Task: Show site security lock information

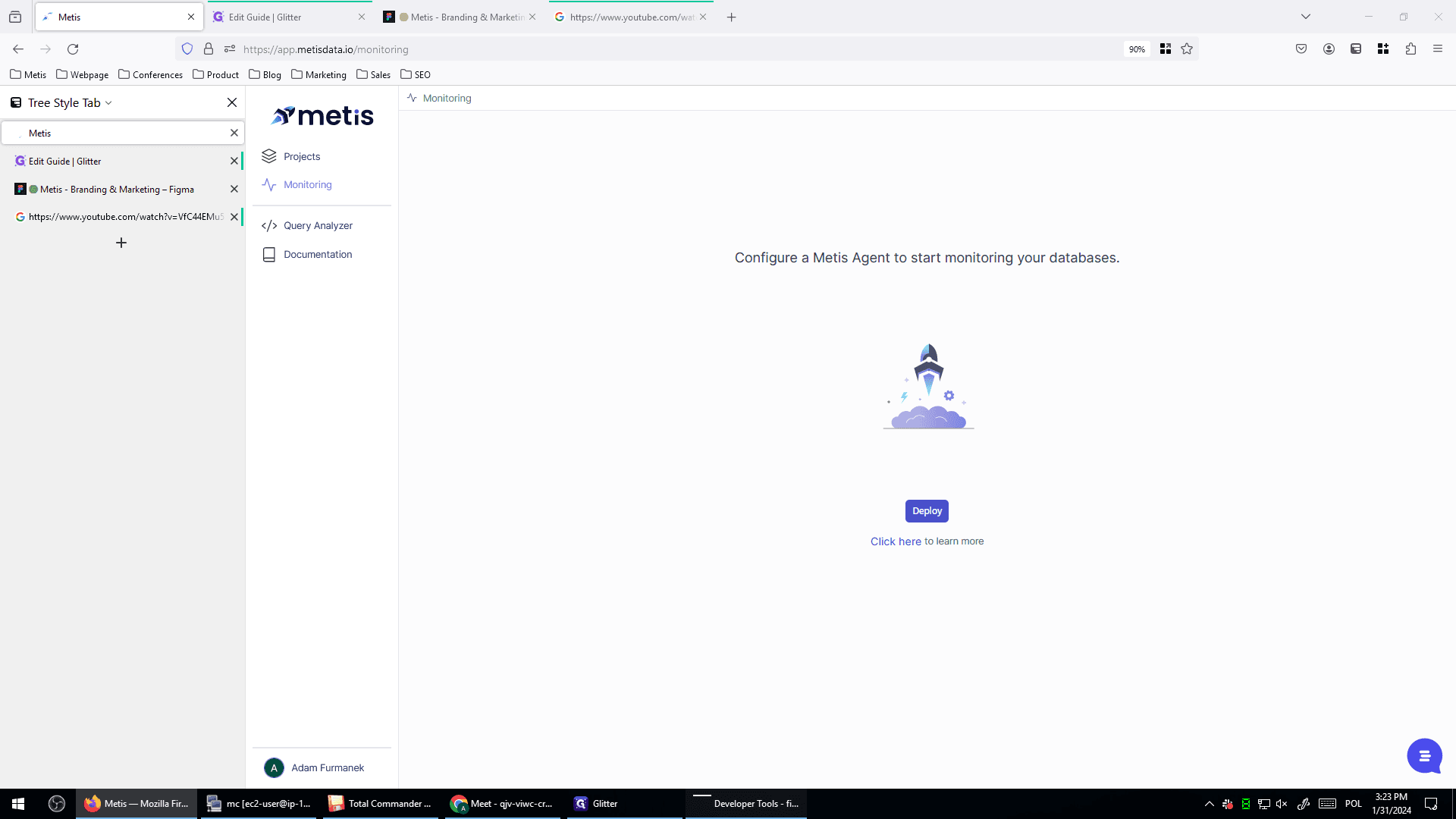Action: coord(209,49)
